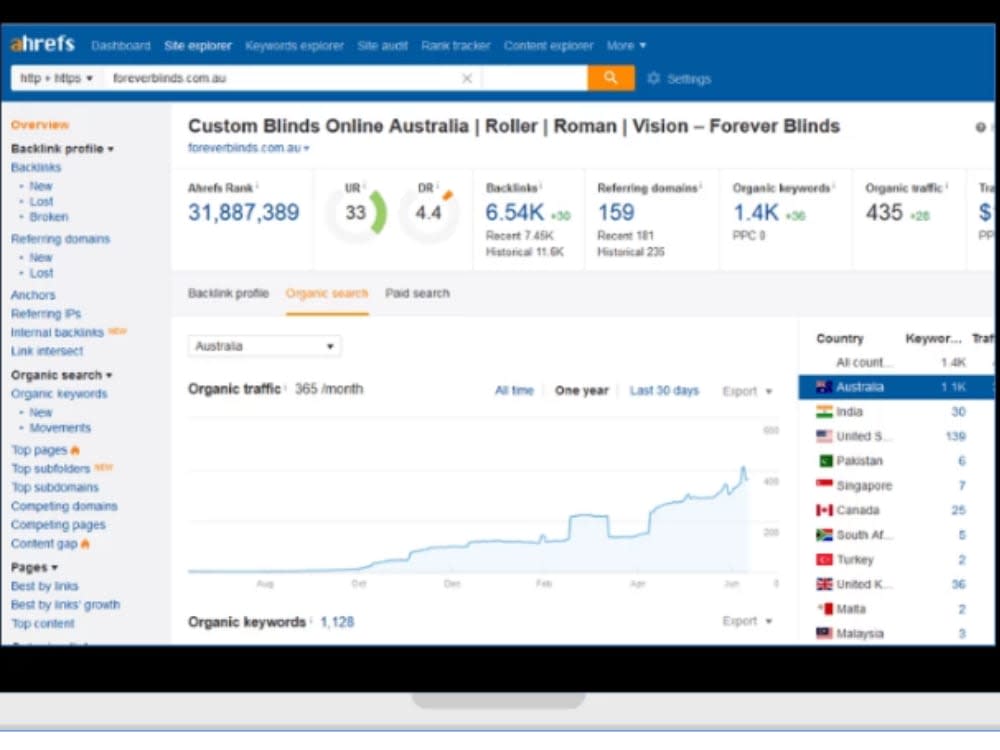The height and width of the screenshot is (750, 1000).
Task: Open Rank tracker in the top navigation
Action: tap(455, 45)
